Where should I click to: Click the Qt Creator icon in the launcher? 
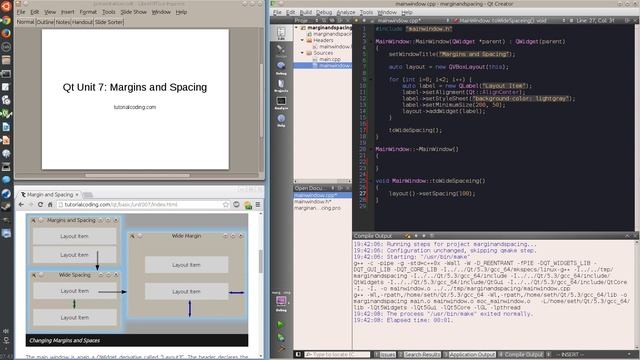click(x=6, y=113)
